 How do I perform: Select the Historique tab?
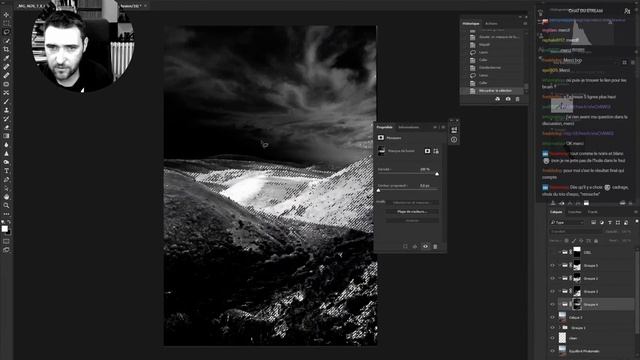471,24
